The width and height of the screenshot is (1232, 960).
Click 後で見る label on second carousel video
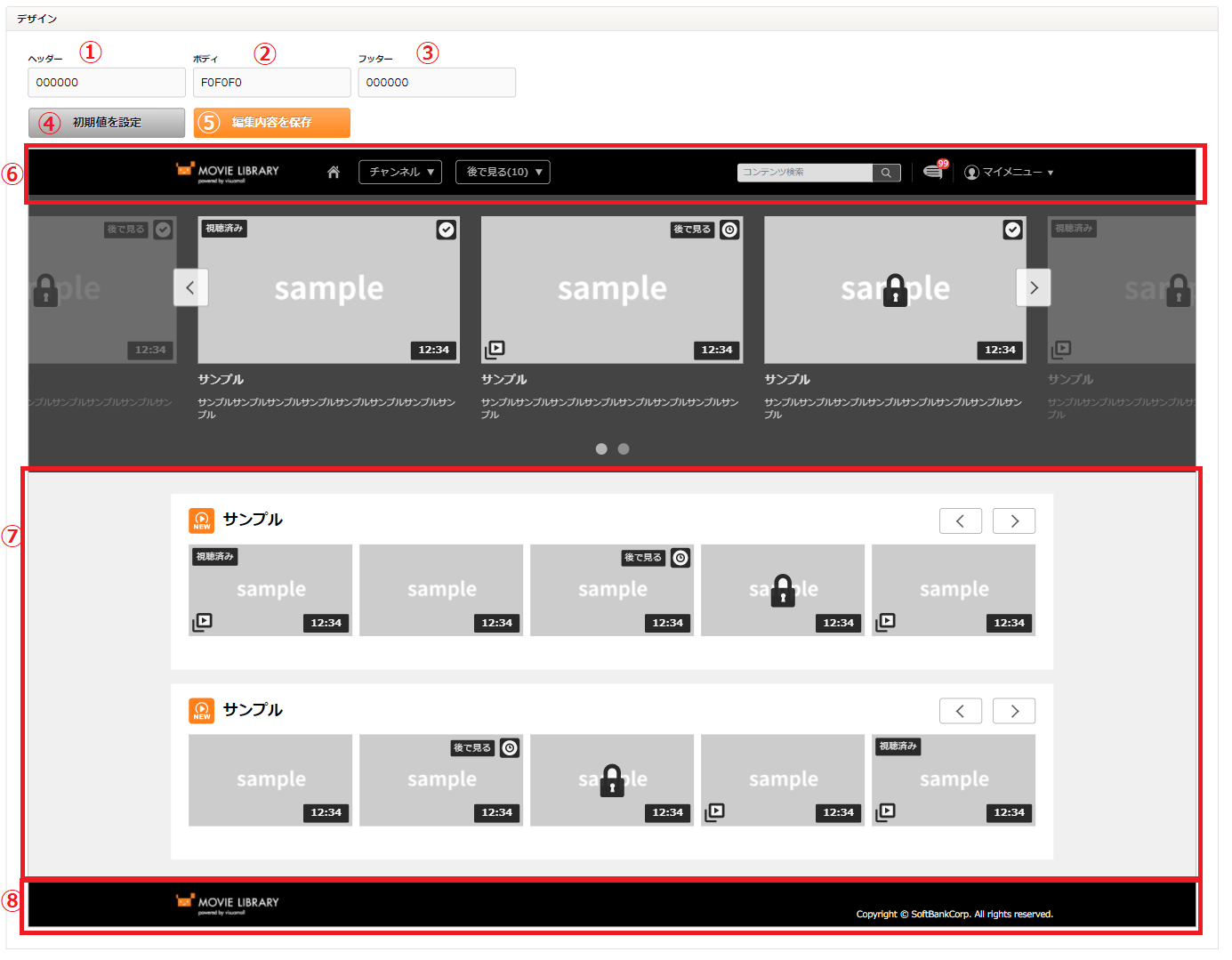(x=692, y=230)
